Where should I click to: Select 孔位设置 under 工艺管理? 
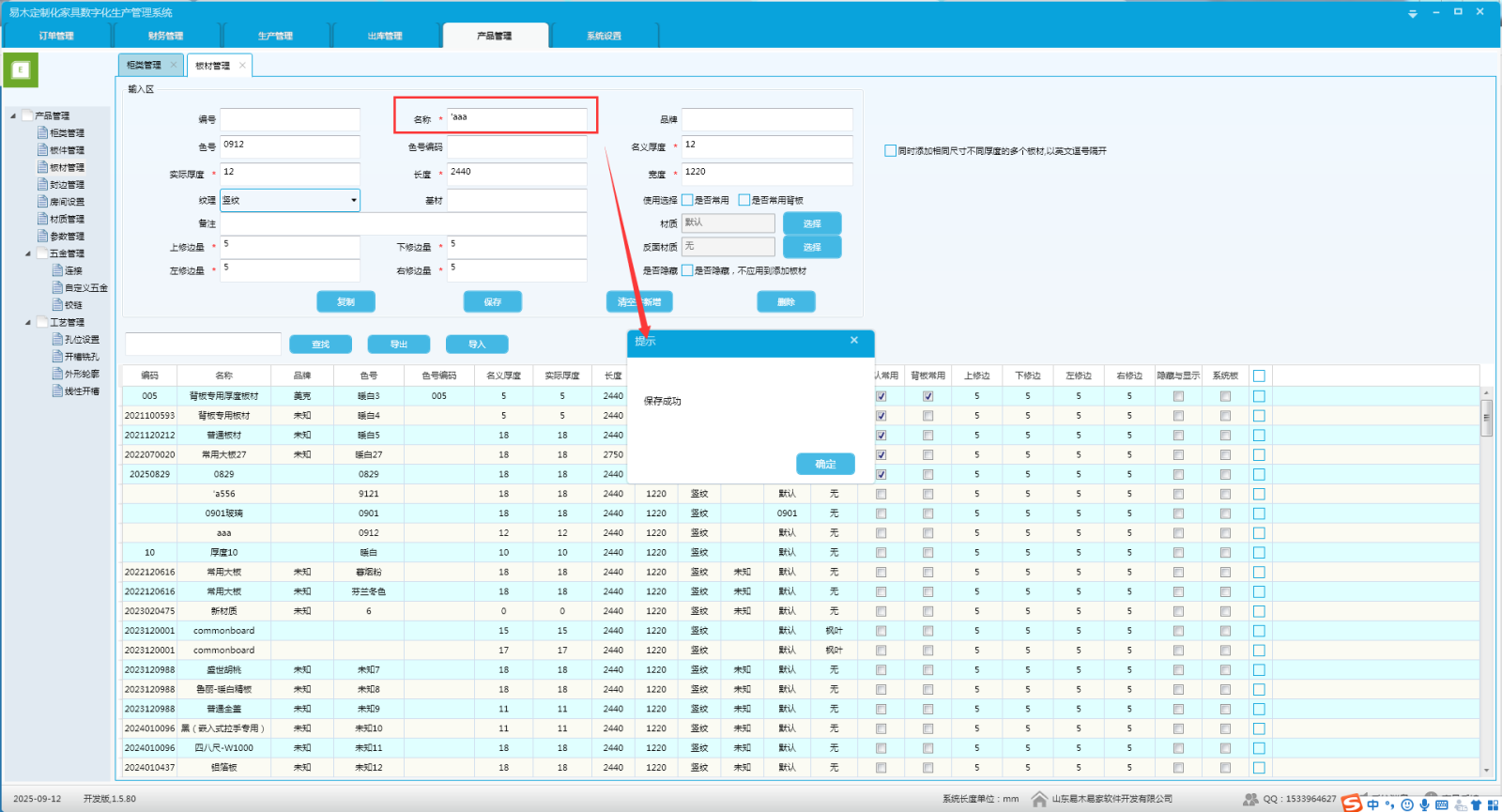[x=81, y=340]
